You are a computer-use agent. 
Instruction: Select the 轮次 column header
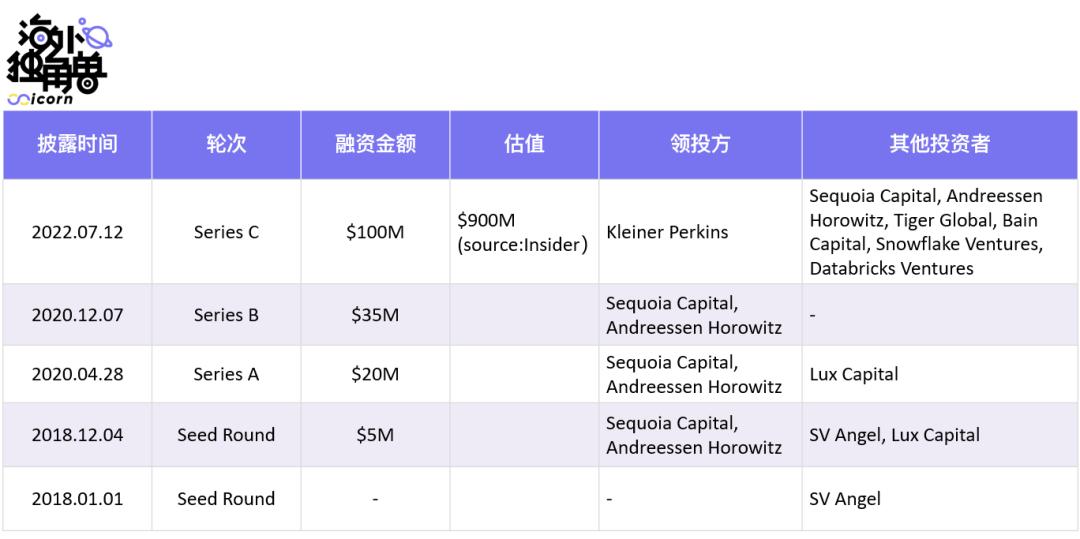pos(226,144)
